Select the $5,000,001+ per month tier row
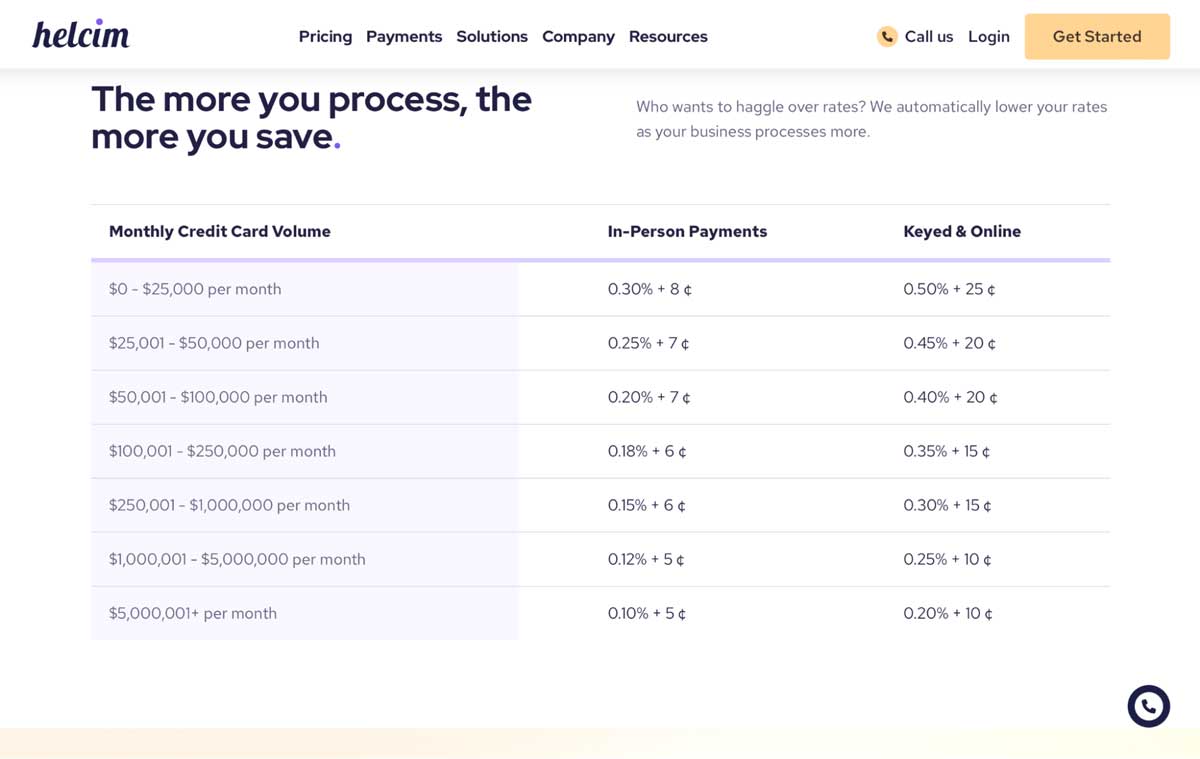Image resolution: width=1200 pixels, height=759 pixels. click(192, 613)
